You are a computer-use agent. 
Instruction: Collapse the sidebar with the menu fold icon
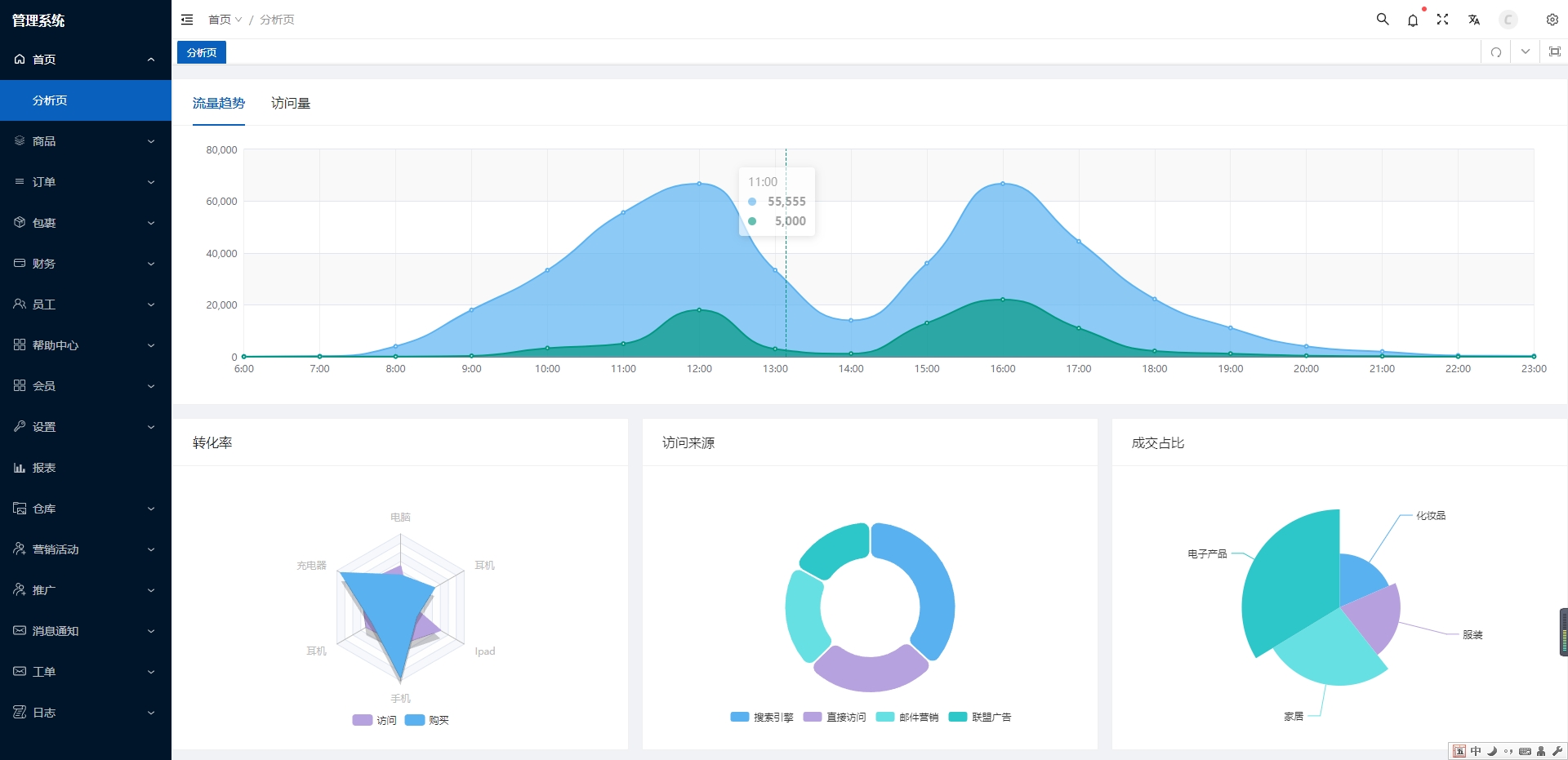point(187,20)
